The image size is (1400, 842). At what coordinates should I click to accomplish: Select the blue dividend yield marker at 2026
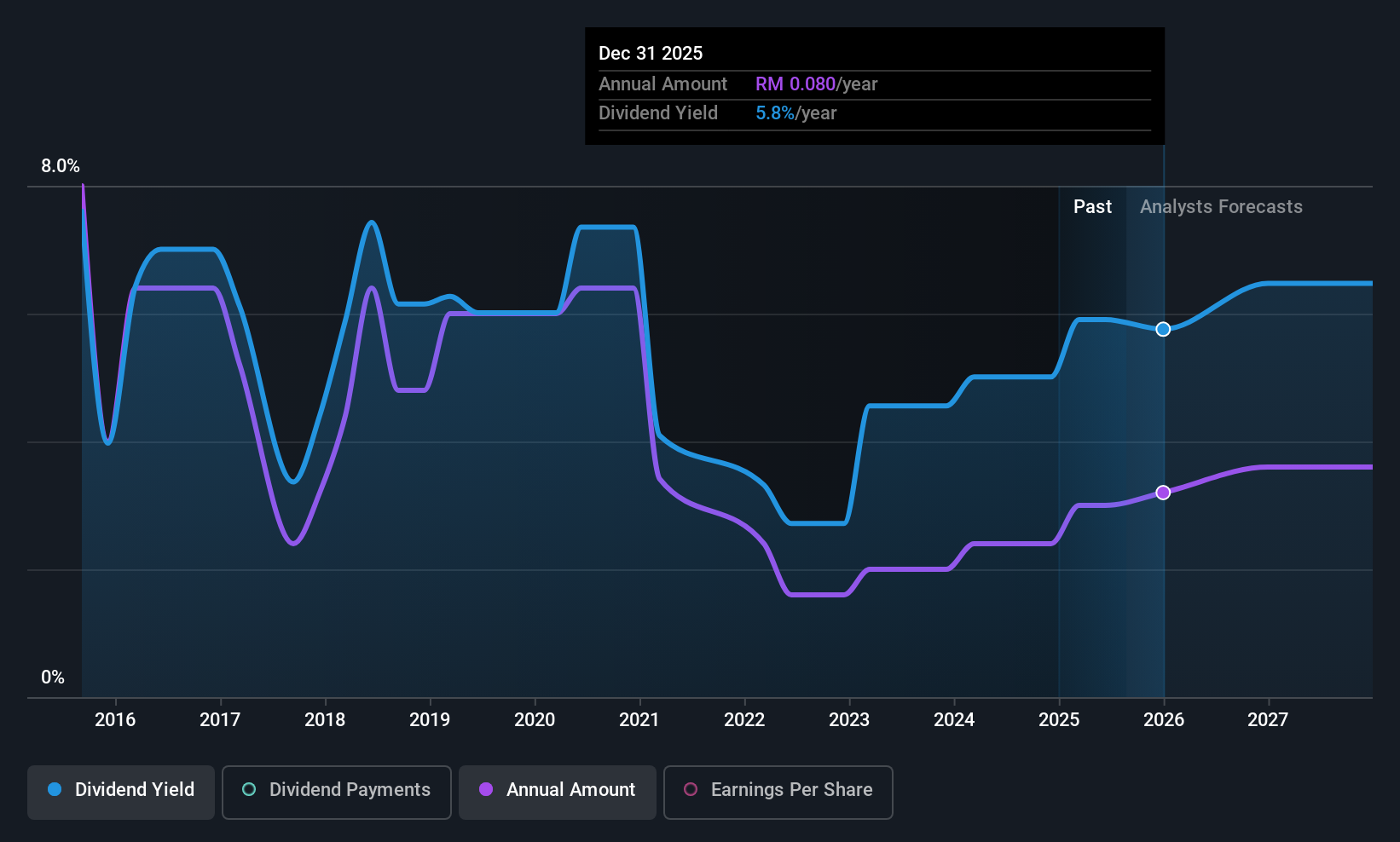[1163, 329]
